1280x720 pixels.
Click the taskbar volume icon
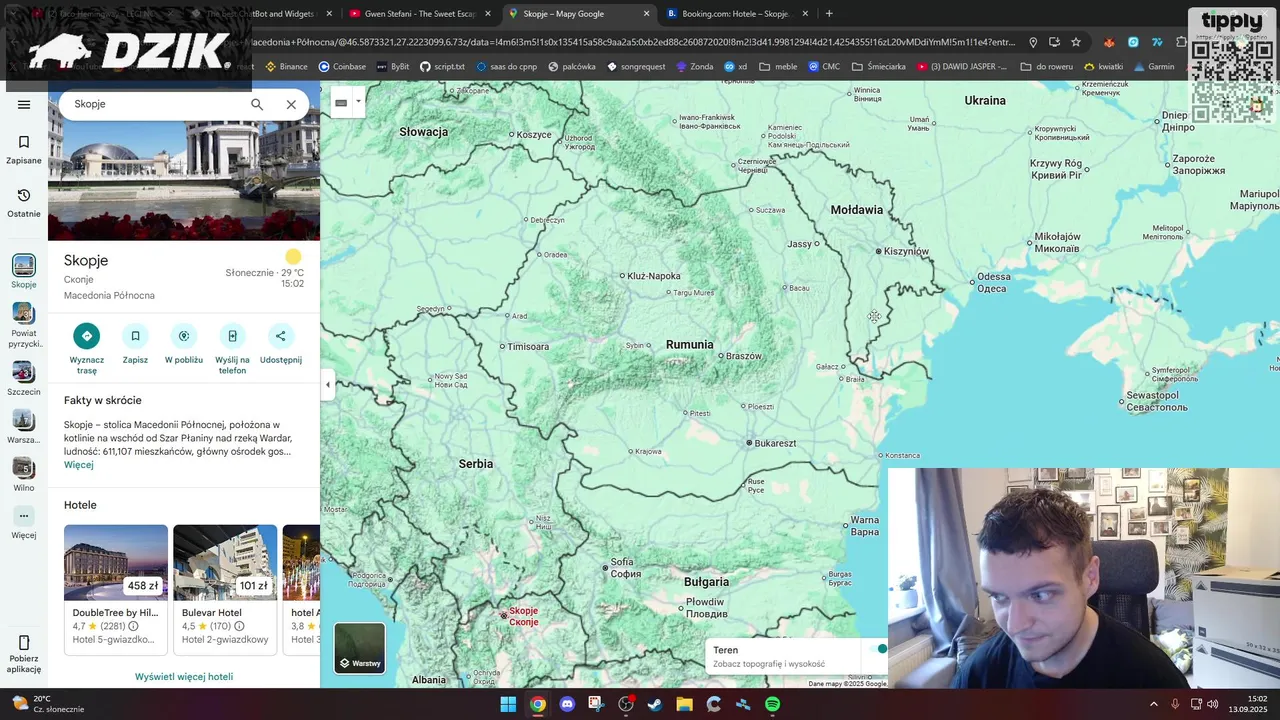pyautogui.click(x=1213, y=704)
